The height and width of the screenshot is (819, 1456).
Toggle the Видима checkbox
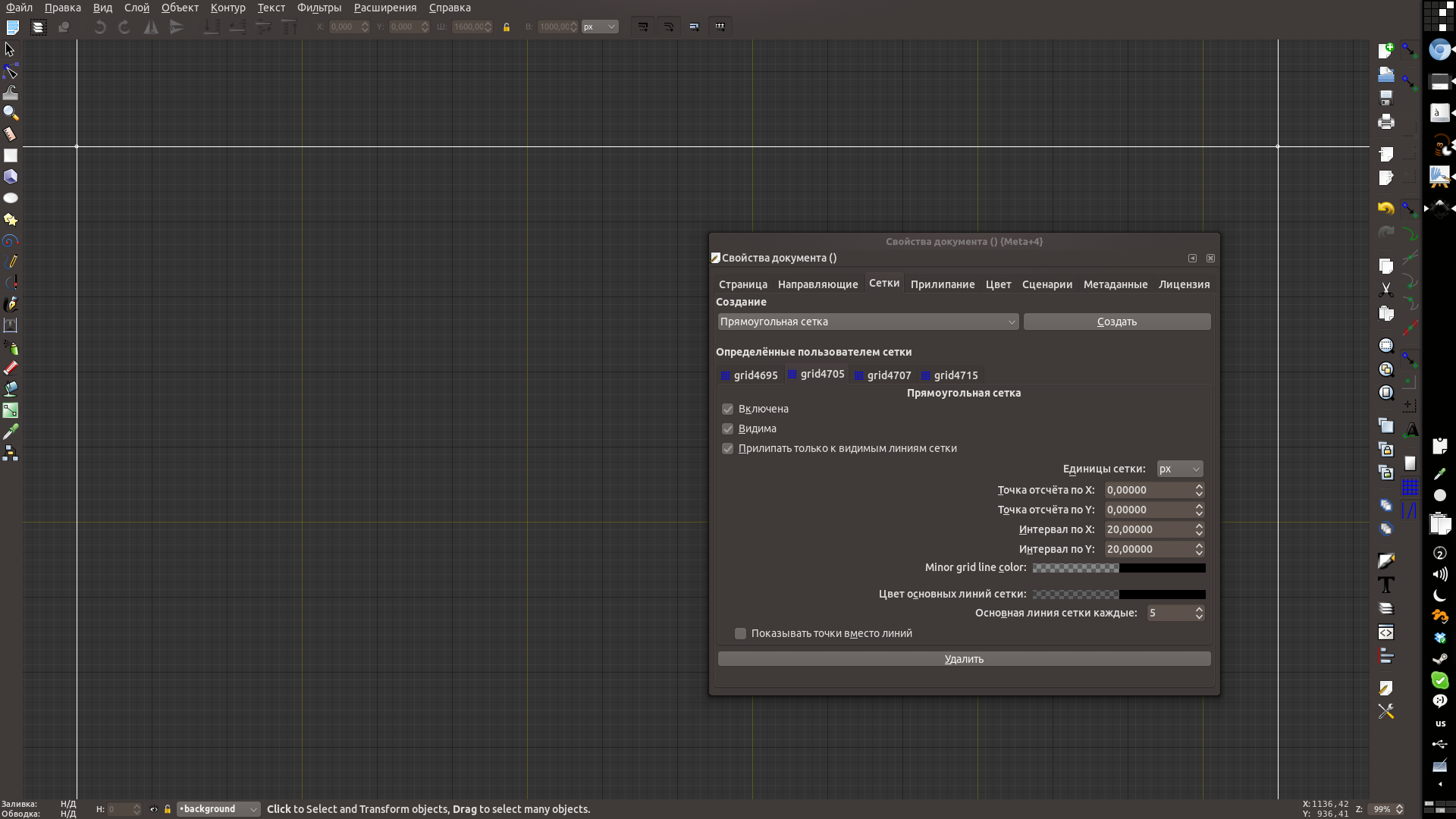728,428
